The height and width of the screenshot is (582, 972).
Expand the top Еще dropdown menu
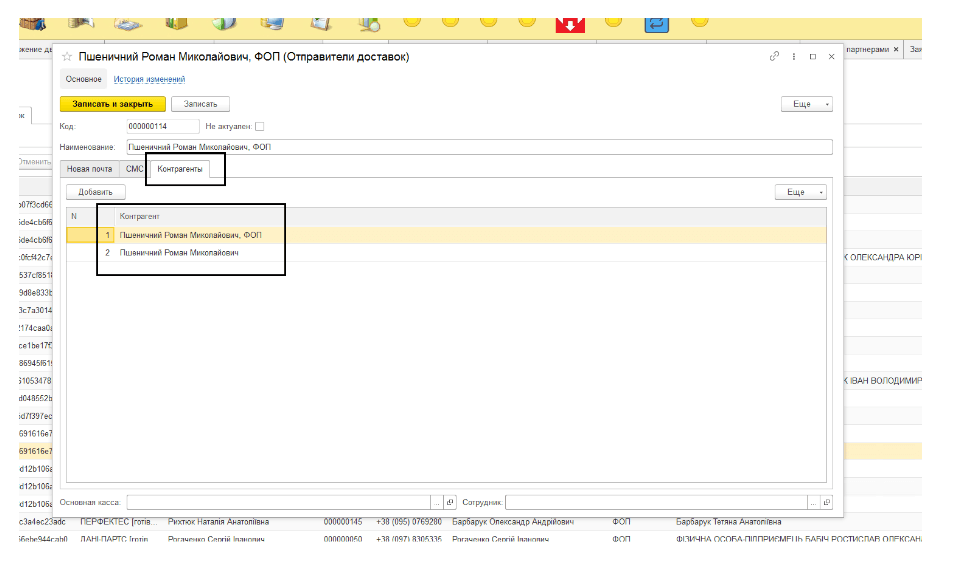pos(806,104)
